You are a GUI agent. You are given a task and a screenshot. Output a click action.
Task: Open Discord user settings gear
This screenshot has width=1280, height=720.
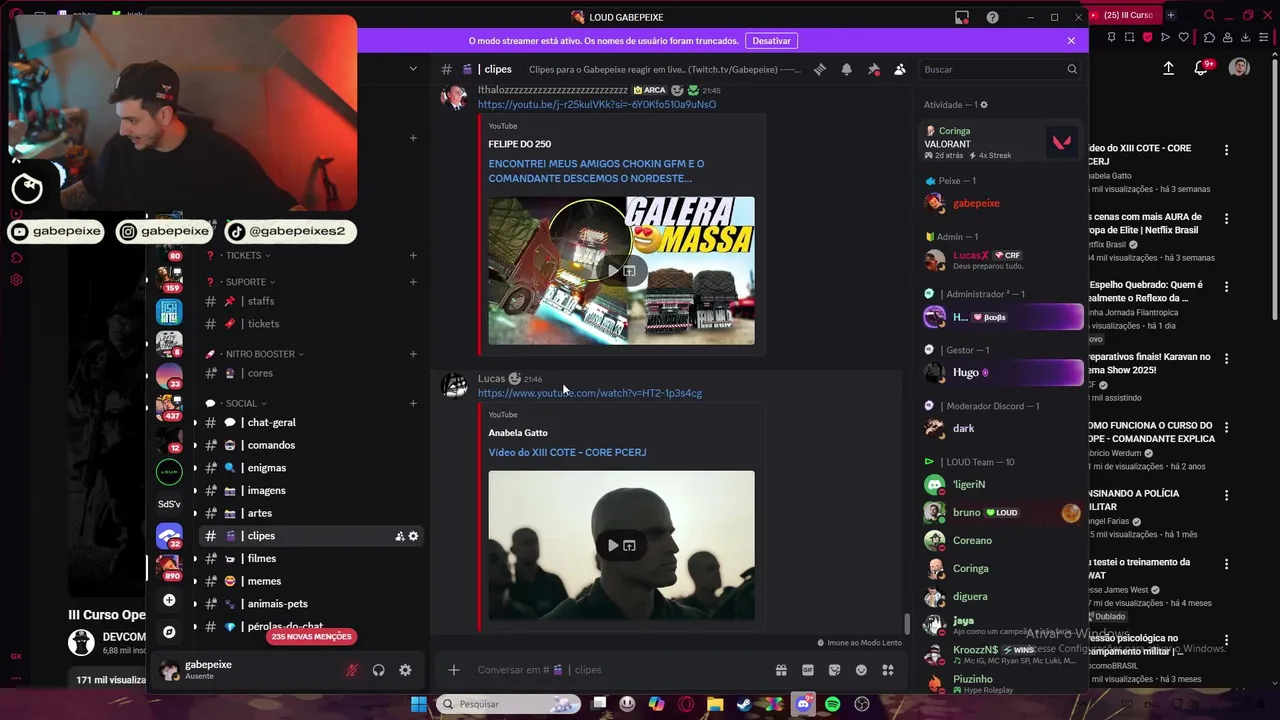405,670
